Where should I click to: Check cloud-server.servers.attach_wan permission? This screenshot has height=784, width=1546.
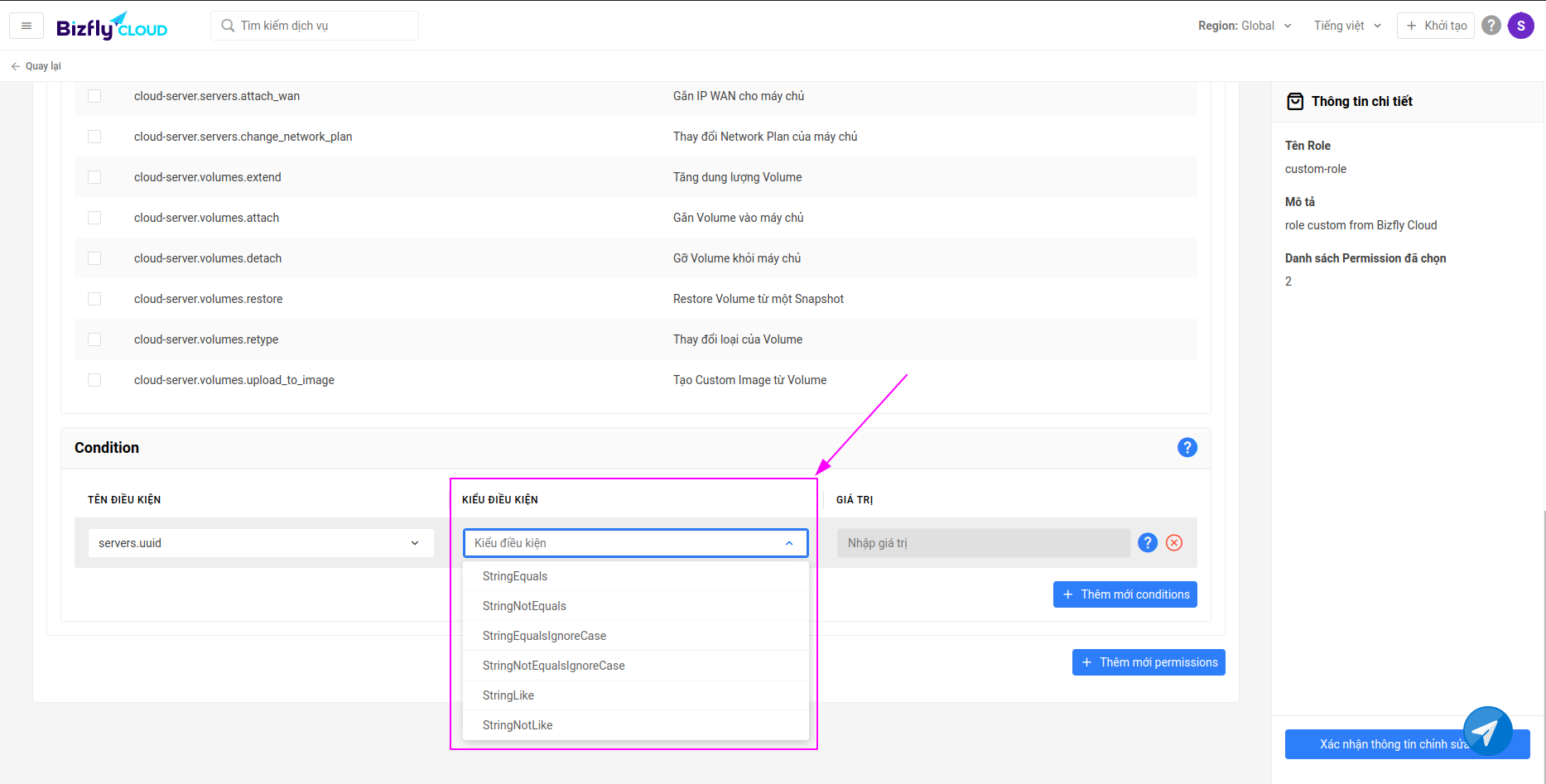pos(94,96)
